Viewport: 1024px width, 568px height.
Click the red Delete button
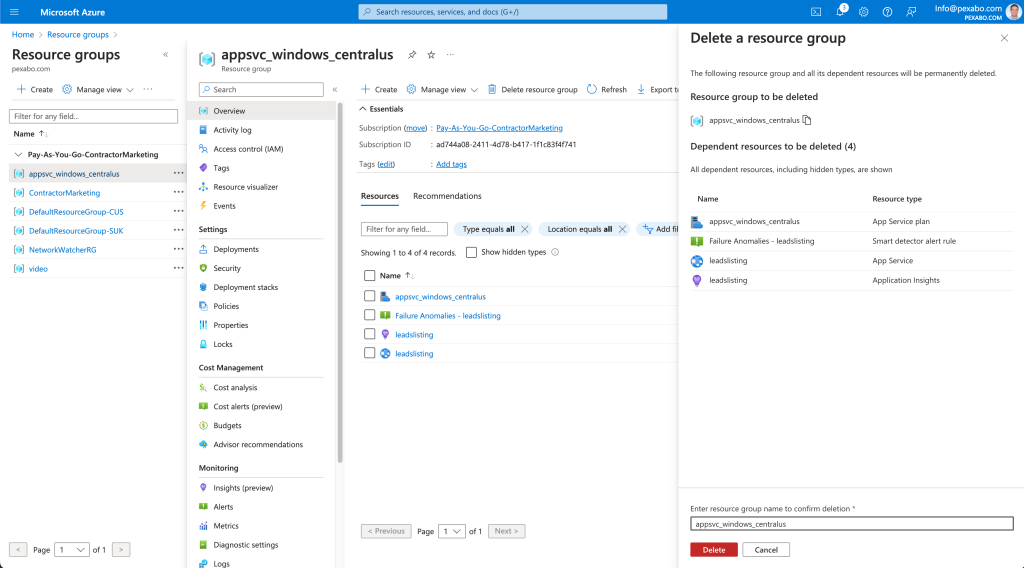point(714,550)
